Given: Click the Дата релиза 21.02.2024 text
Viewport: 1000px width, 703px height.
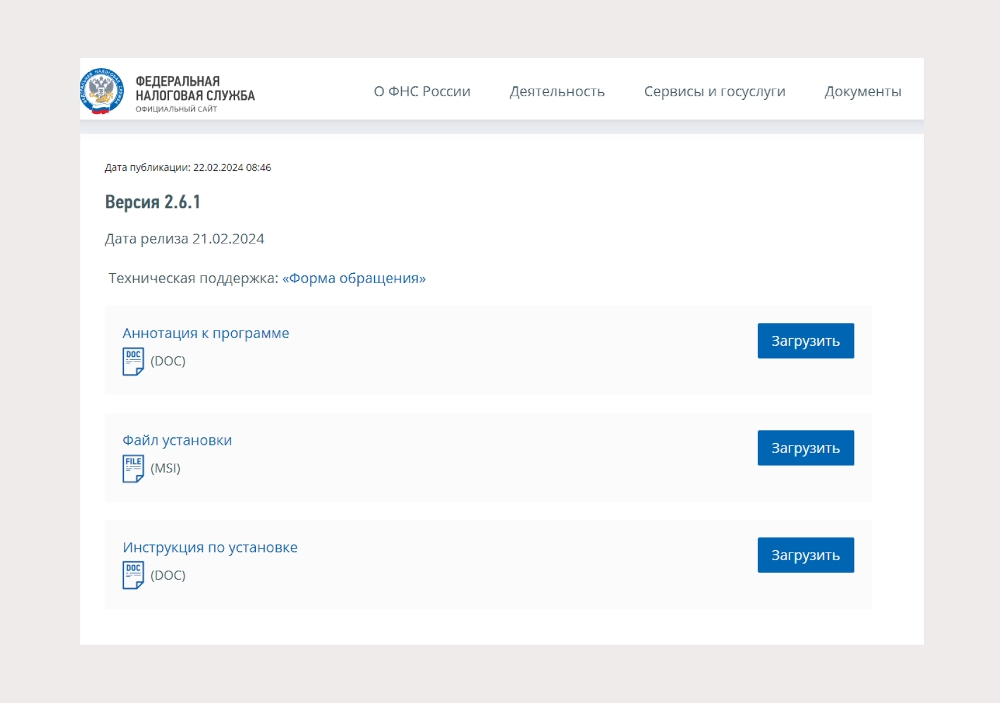Looking at the screenshot, I should click(x=184, y=239).
